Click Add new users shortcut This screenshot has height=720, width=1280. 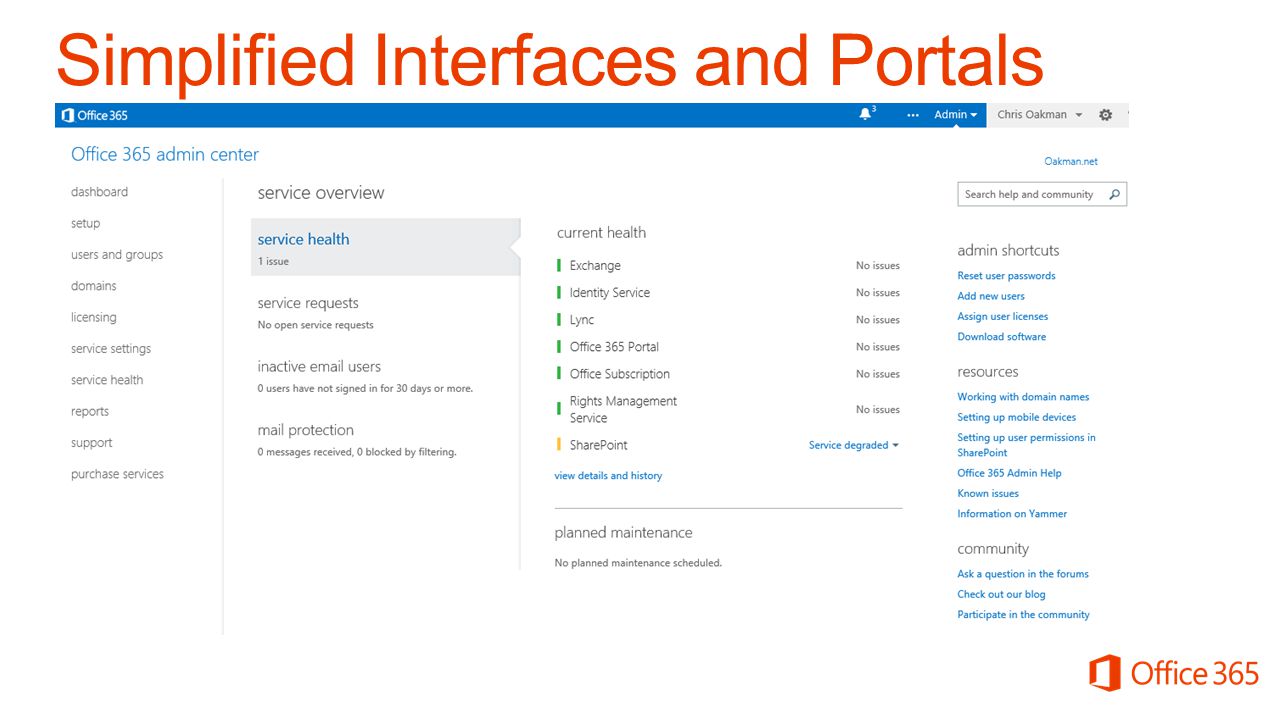coord(991,296)
